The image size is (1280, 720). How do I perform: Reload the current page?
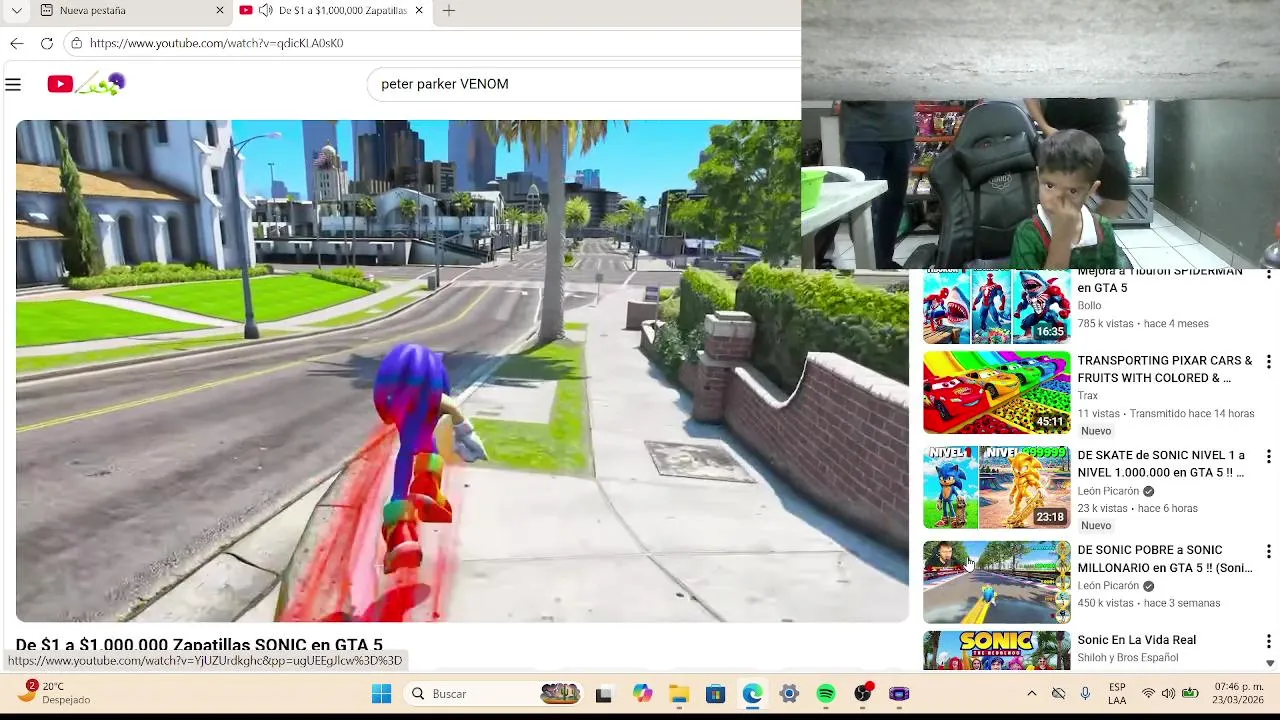tap(46, 43)
